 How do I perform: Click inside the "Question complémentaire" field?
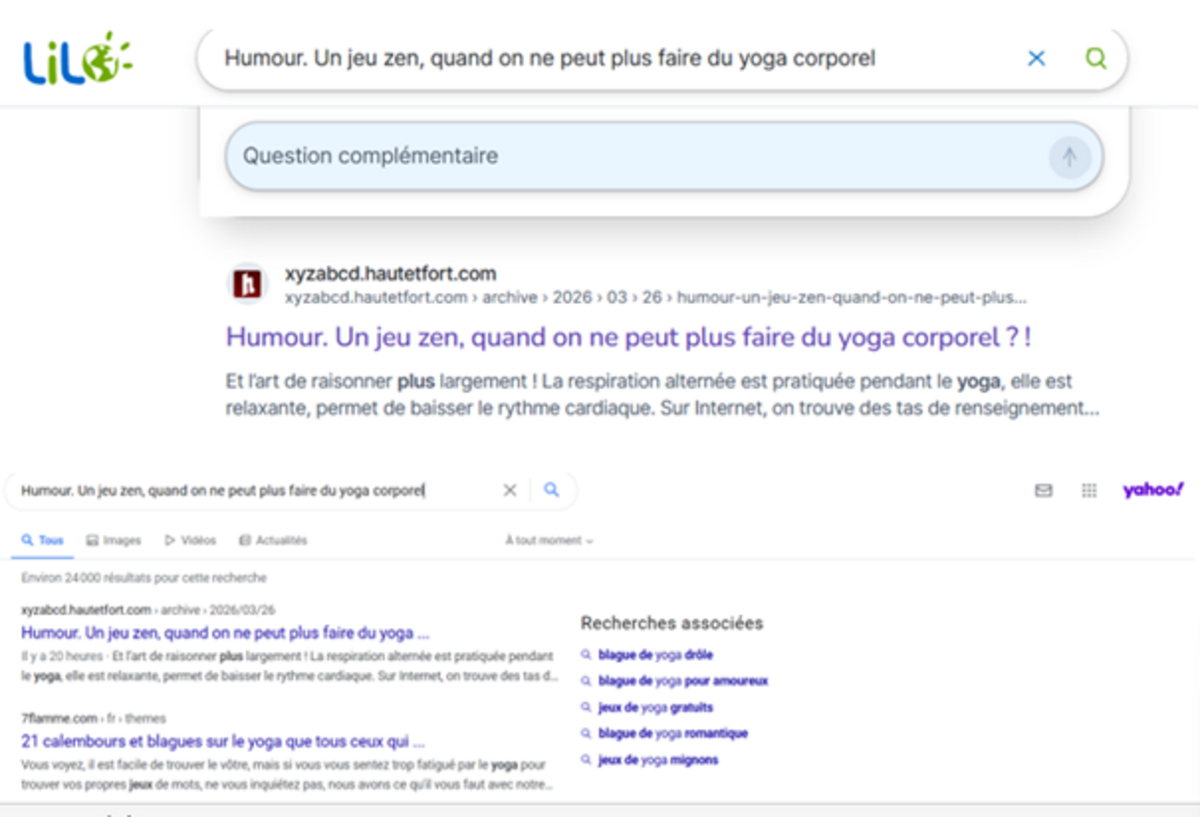(640, 157)
